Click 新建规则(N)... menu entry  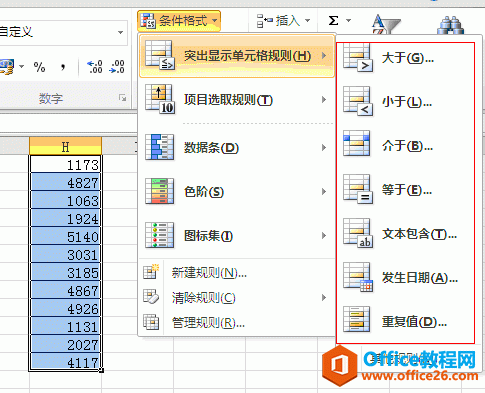pos(237,273)
